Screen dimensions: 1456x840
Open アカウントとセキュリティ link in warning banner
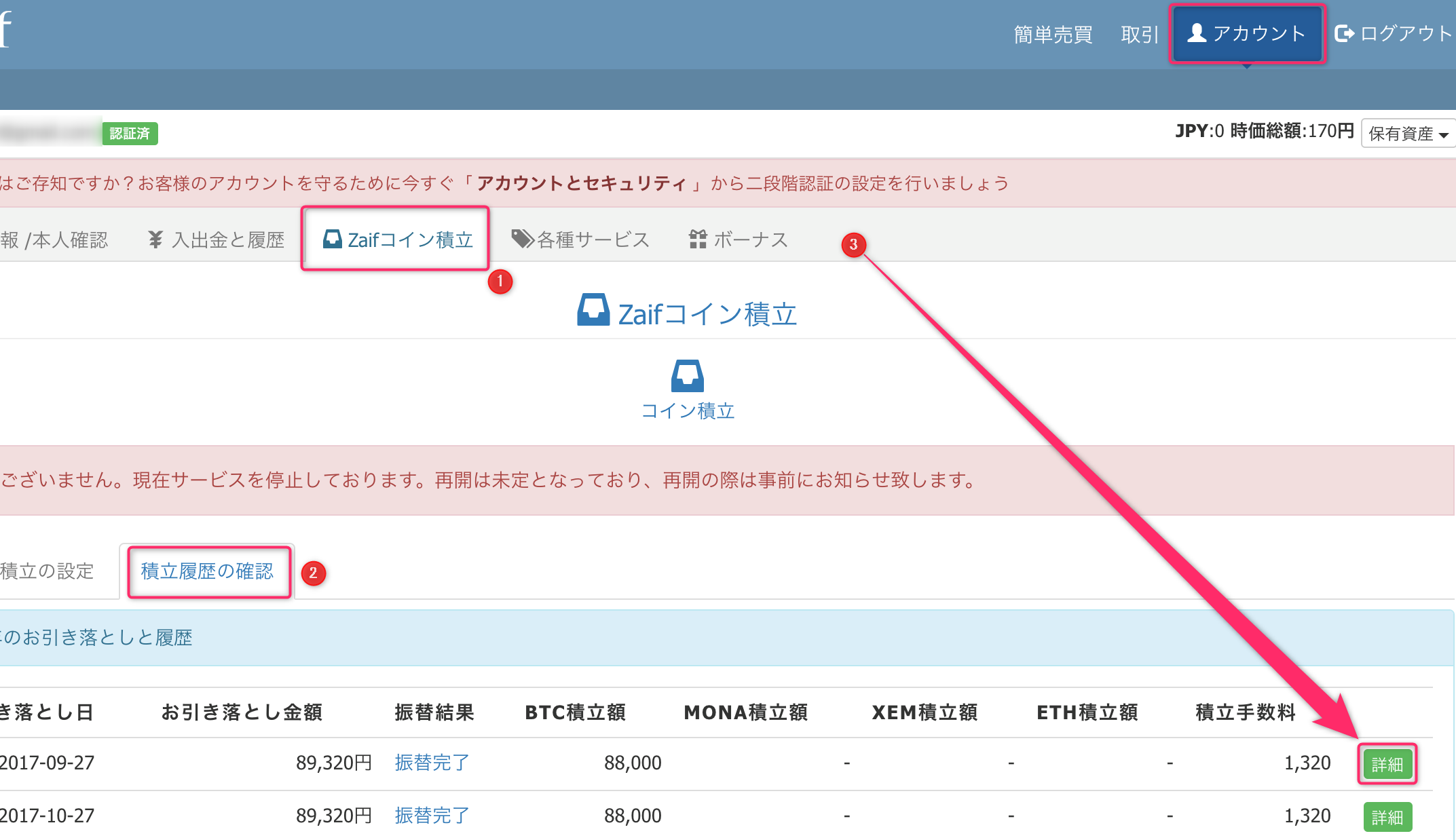point(581,183)
